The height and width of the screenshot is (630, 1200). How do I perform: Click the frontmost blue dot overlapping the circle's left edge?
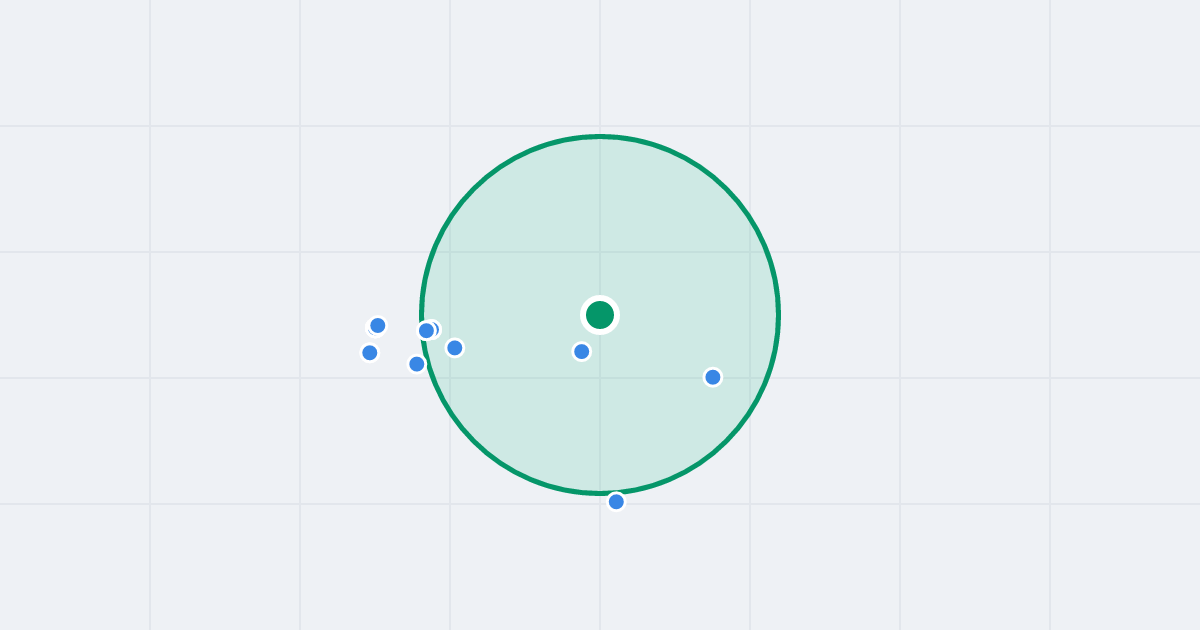426,331
